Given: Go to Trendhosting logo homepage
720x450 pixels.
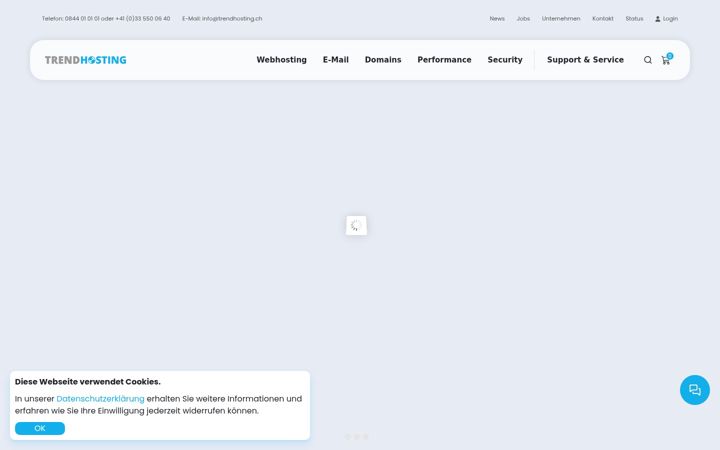Looking at the screenshot, I should pyautogui.click(x=85, y=60).
